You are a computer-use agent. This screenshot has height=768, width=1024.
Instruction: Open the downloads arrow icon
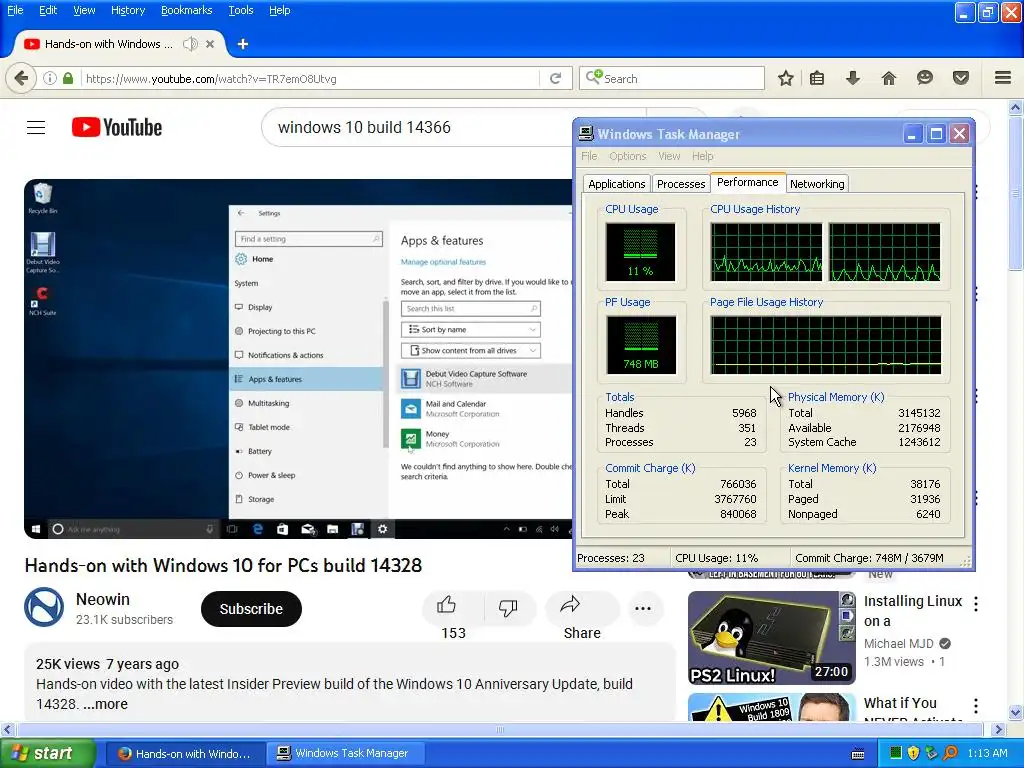coord(852,78)
